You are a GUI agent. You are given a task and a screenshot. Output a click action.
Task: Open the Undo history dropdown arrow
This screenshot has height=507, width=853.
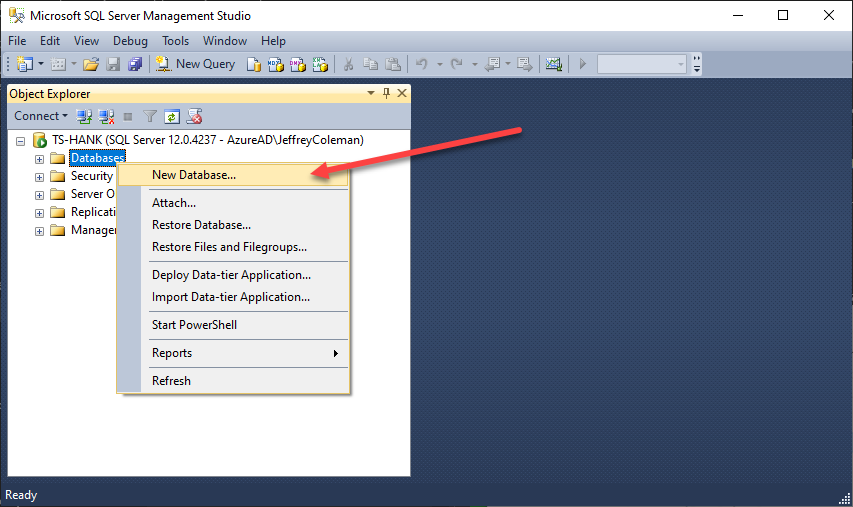pyautogui.click(x=440, y=64)
